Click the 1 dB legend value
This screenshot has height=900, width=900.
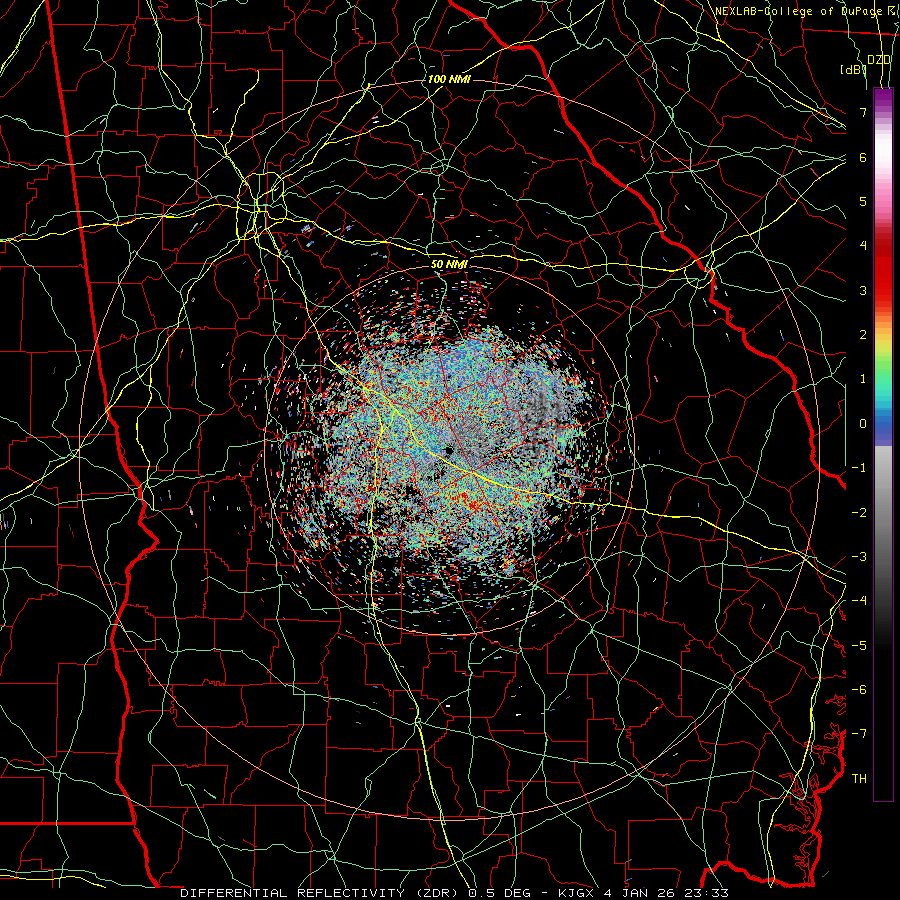click(x=863, y=379)
